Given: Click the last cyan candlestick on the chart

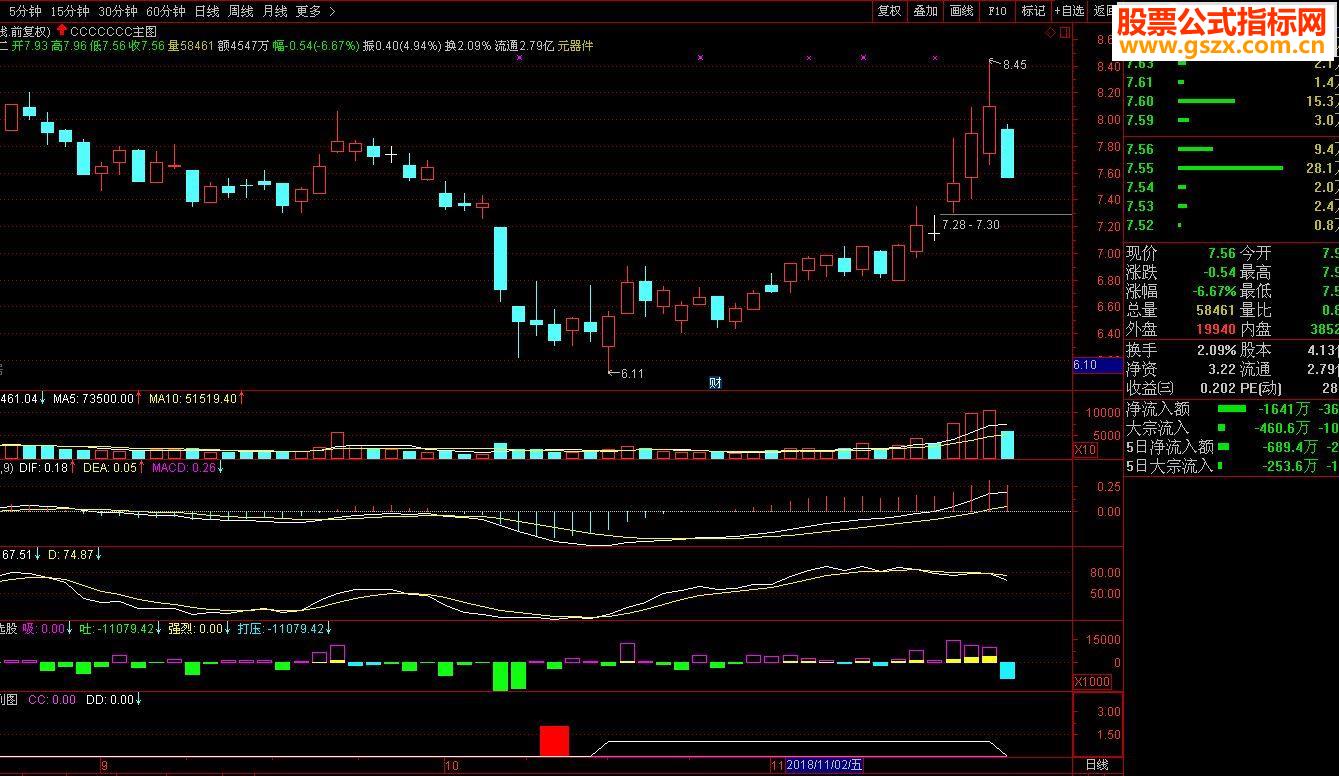Looking at the screenshot, I should coord(1008,153).
